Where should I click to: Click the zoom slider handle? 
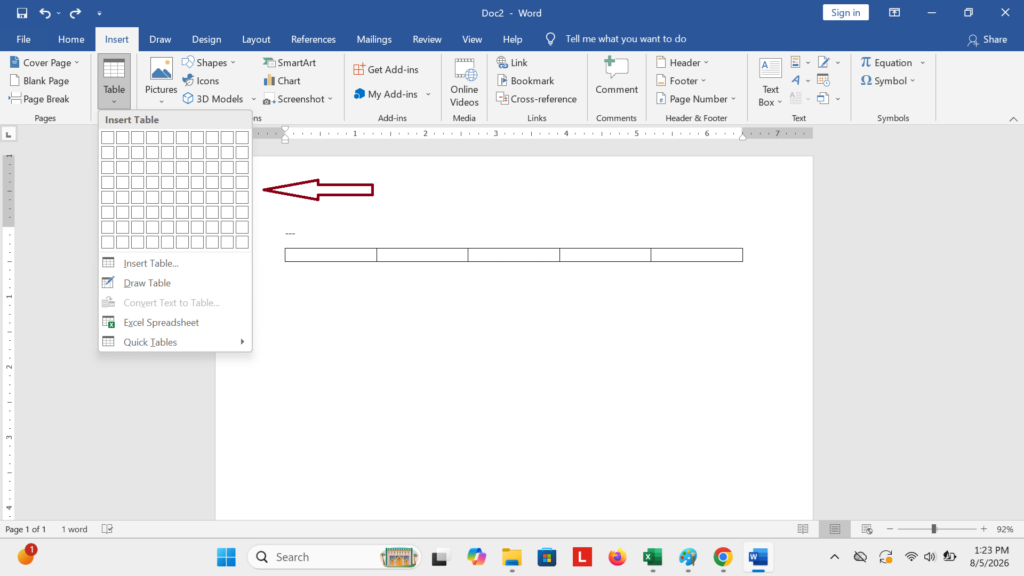click(x=934, y=529)
